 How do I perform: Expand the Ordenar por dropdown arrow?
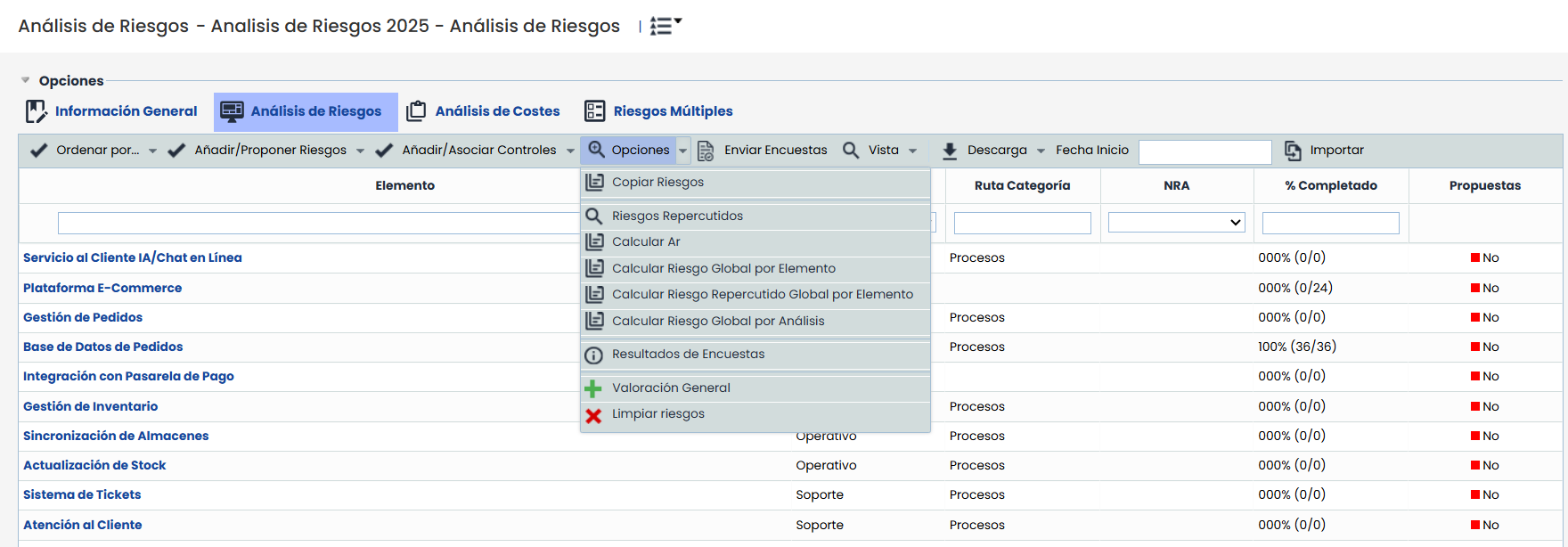coord(152,151)
